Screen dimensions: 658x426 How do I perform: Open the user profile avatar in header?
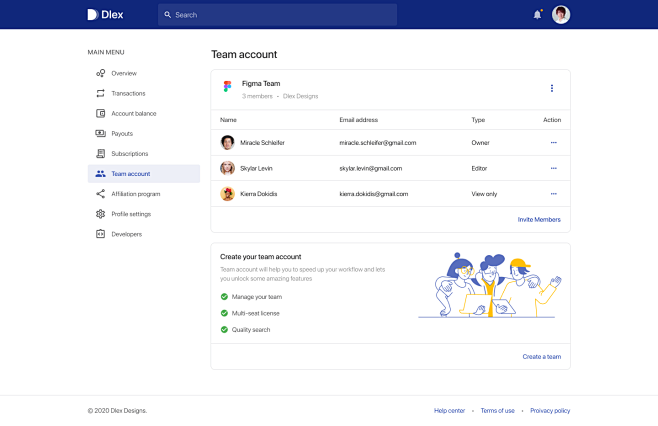click(x=561, y=15)
